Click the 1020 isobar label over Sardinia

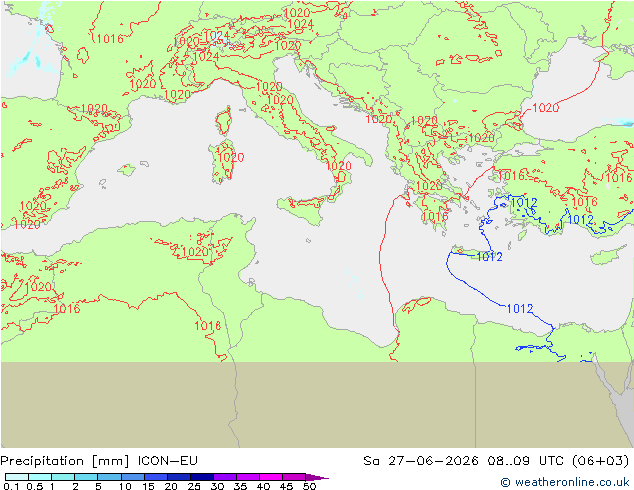(x=230, y=157)
